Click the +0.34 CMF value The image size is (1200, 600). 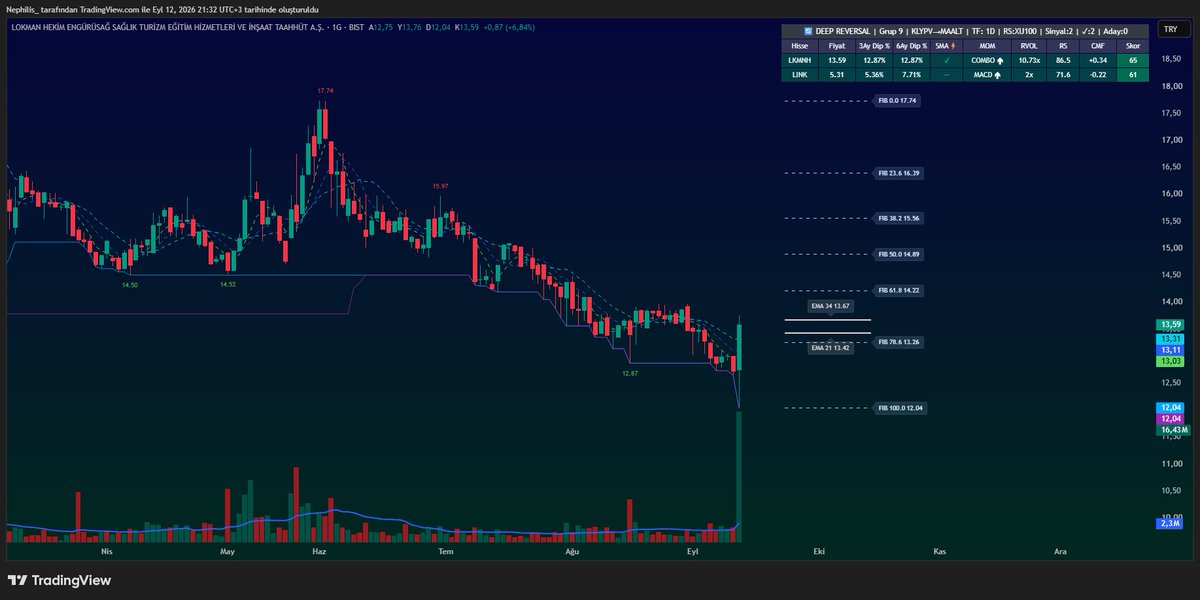tap(1097, 60)
